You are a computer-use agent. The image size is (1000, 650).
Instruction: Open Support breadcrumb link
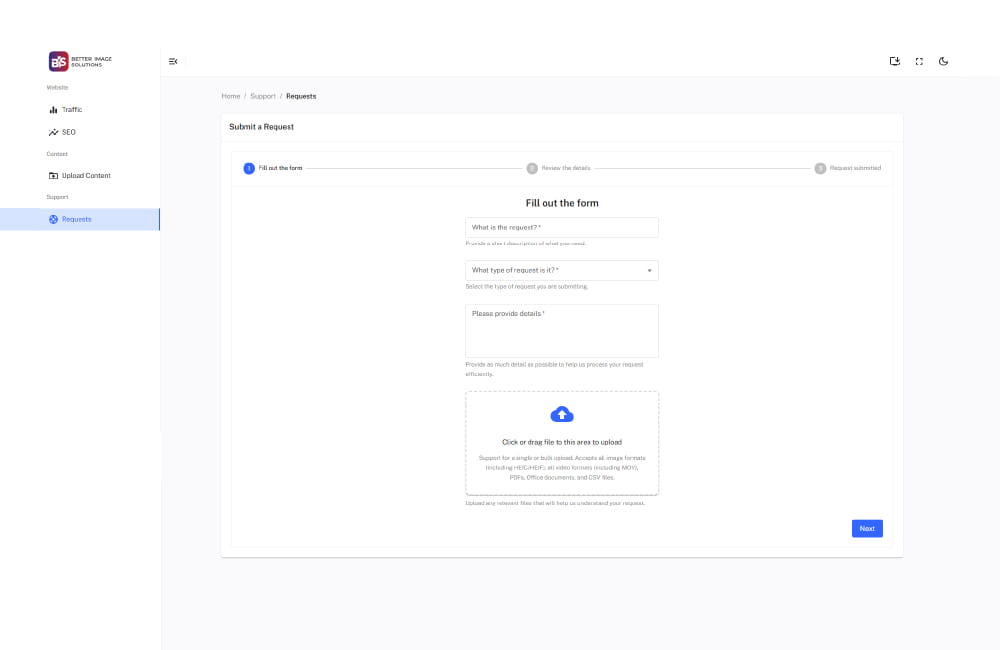click(263, 96)
